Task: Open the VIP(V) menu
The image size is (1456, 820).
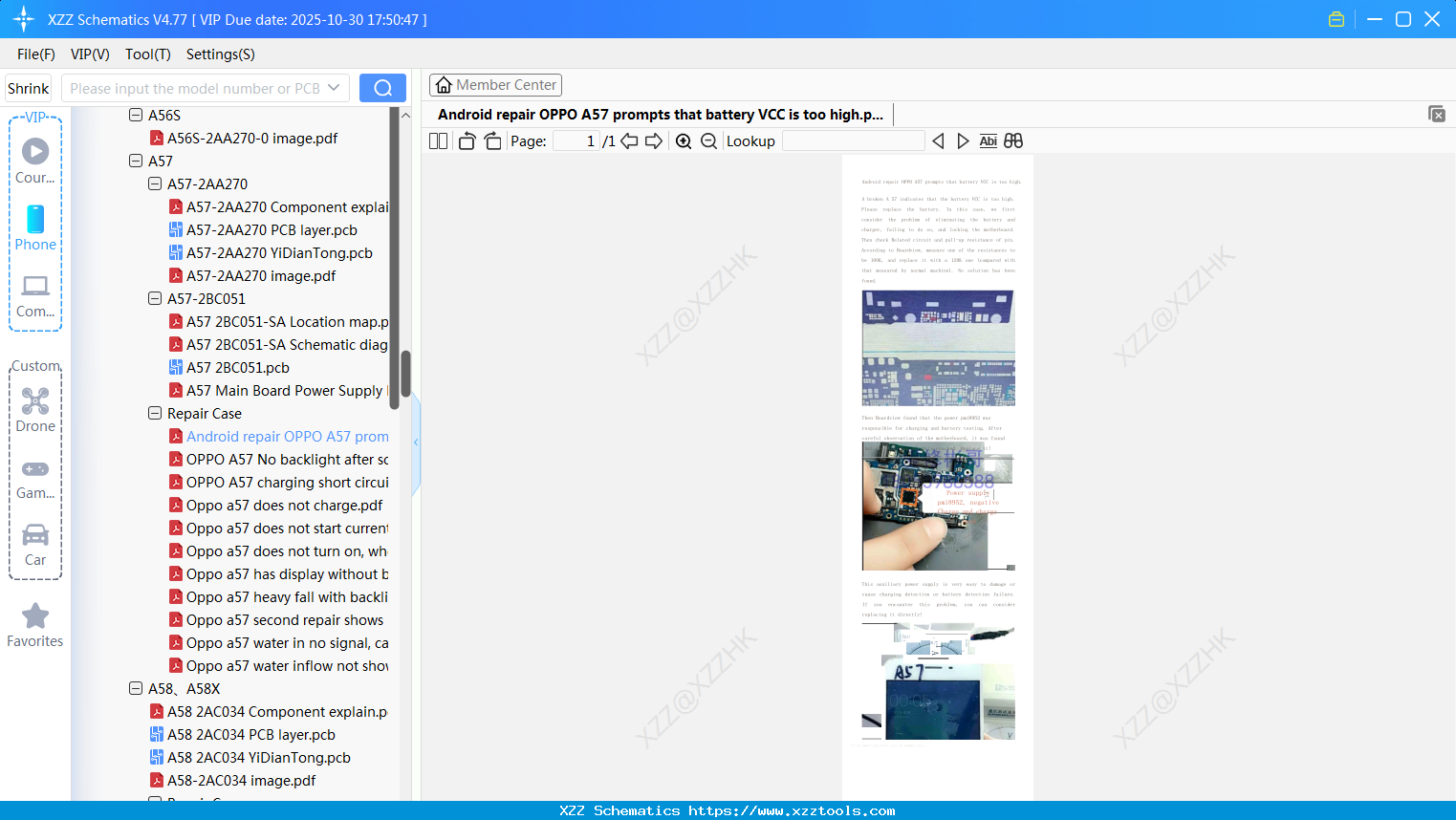Action: [x=90, y=54]
